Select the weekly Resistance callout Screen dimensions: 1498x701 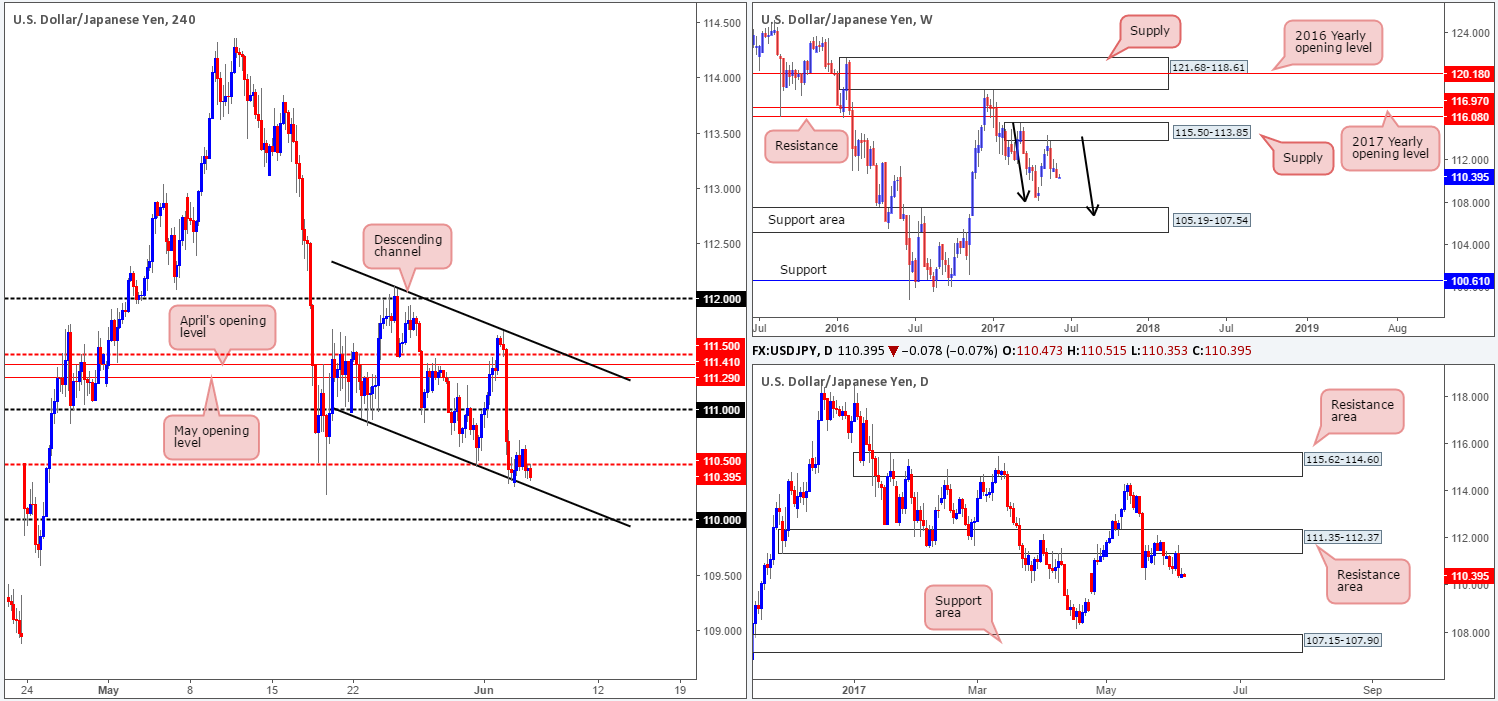pos(806,146)
